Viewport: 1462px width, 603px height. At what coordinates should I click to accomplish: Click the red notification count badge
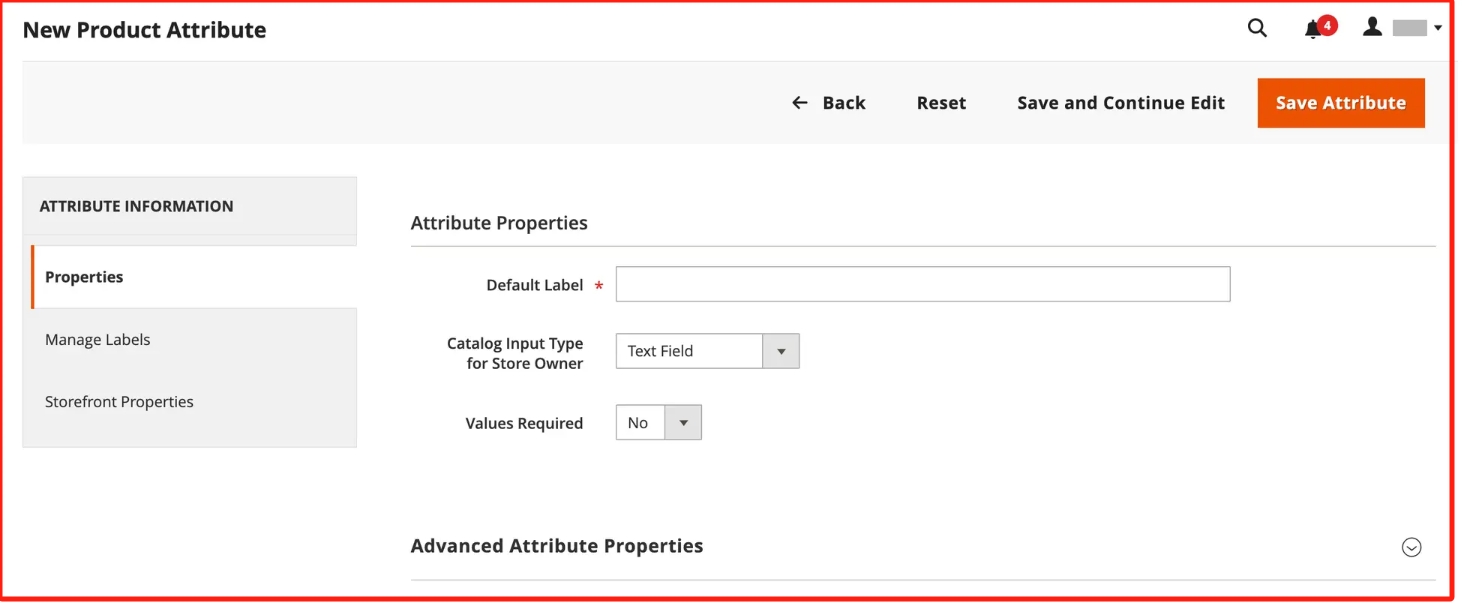[x=1328, y=25]
